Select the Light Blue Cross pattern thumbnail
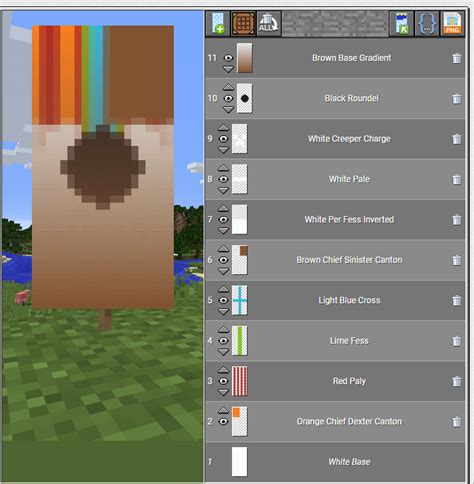Screen dimensions: 474x484 [x=239, y=300]
